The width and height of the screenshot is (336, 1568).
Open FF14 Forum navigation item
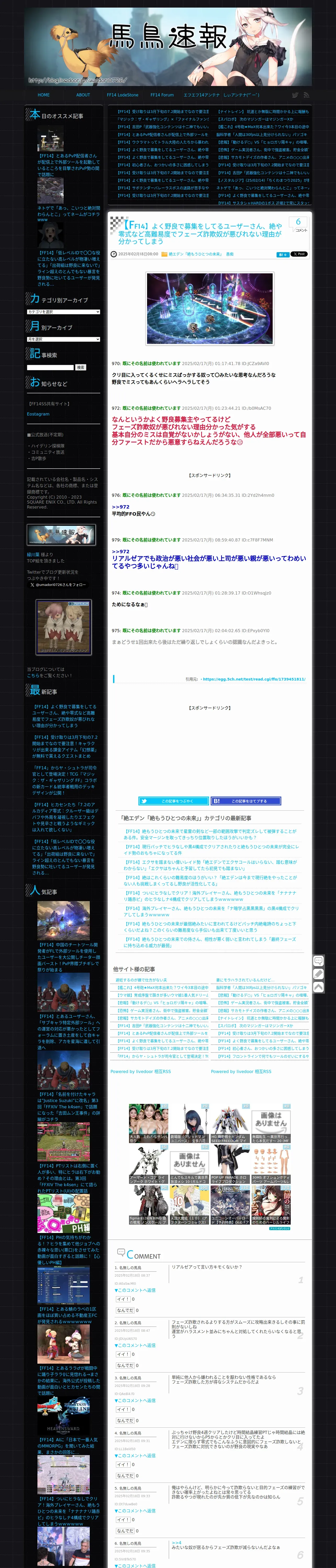[162, 95]
